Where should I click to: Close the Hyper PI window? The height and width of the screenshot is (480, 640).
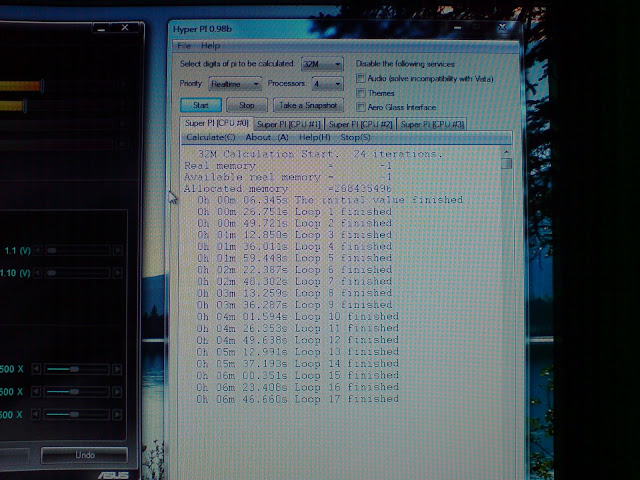[502, 27]
